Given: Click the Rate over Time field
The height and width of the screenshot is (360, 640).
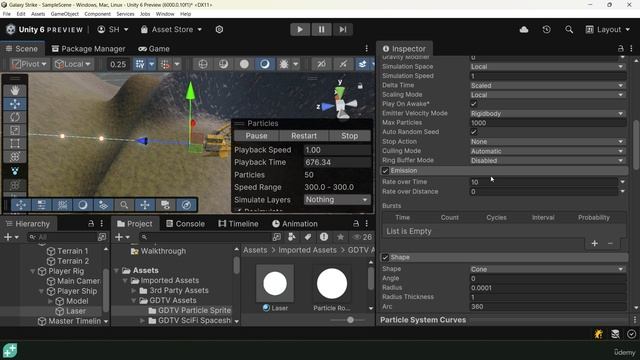Looking at the screenshot, I should [x=543, y=182].
